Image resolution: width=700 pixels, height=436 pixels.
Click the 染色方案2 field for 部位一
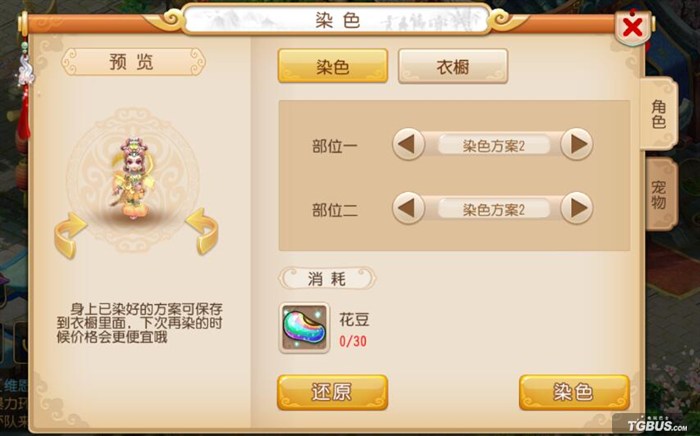pos(493,145)
